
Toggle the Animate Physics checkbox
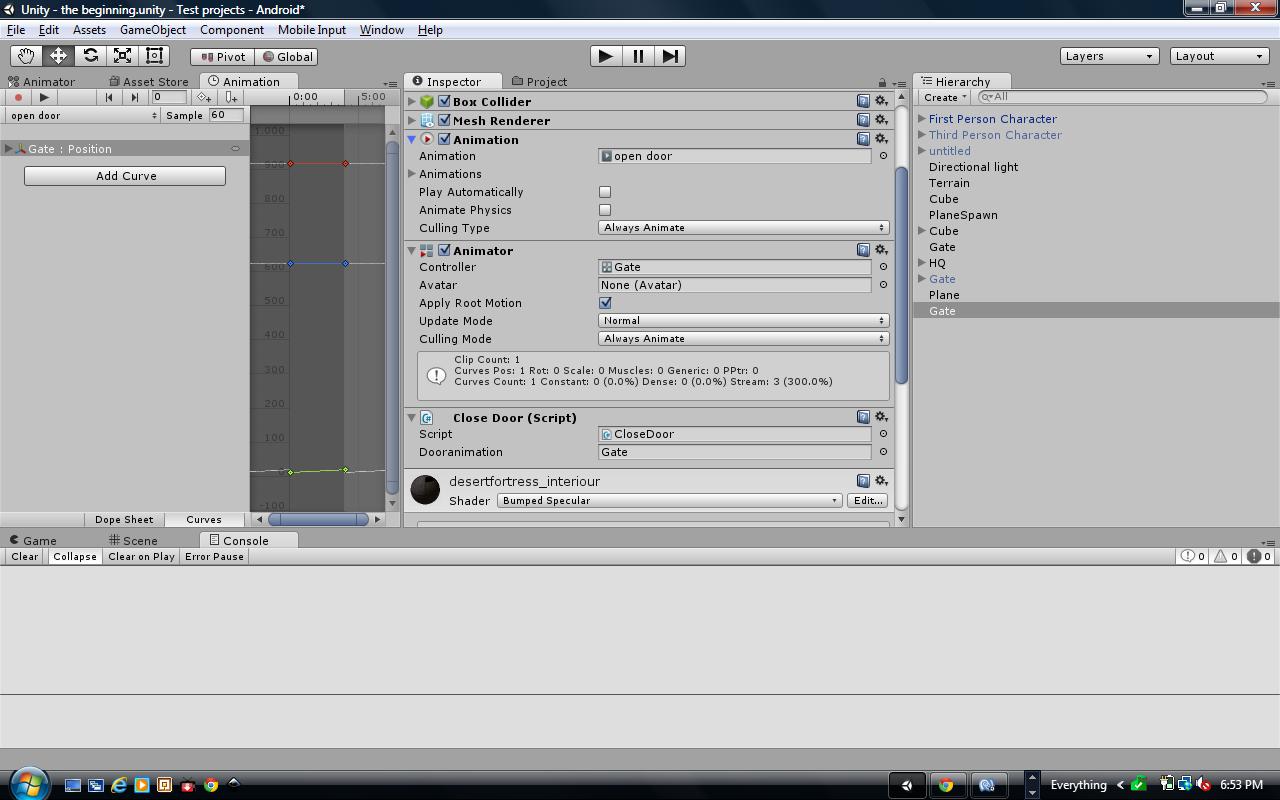pos(605,210)
